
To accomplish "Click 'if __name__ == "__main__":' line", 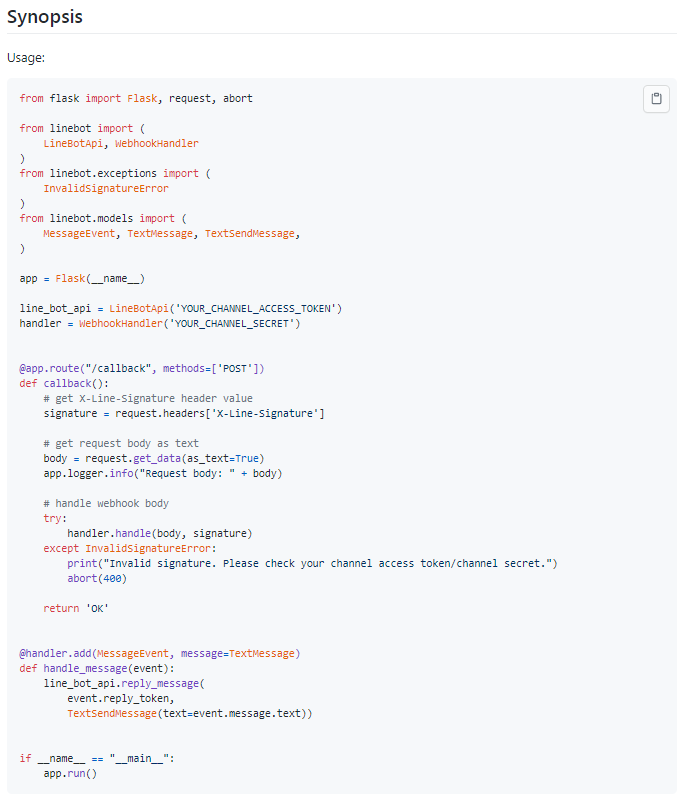I will [97, 758].
